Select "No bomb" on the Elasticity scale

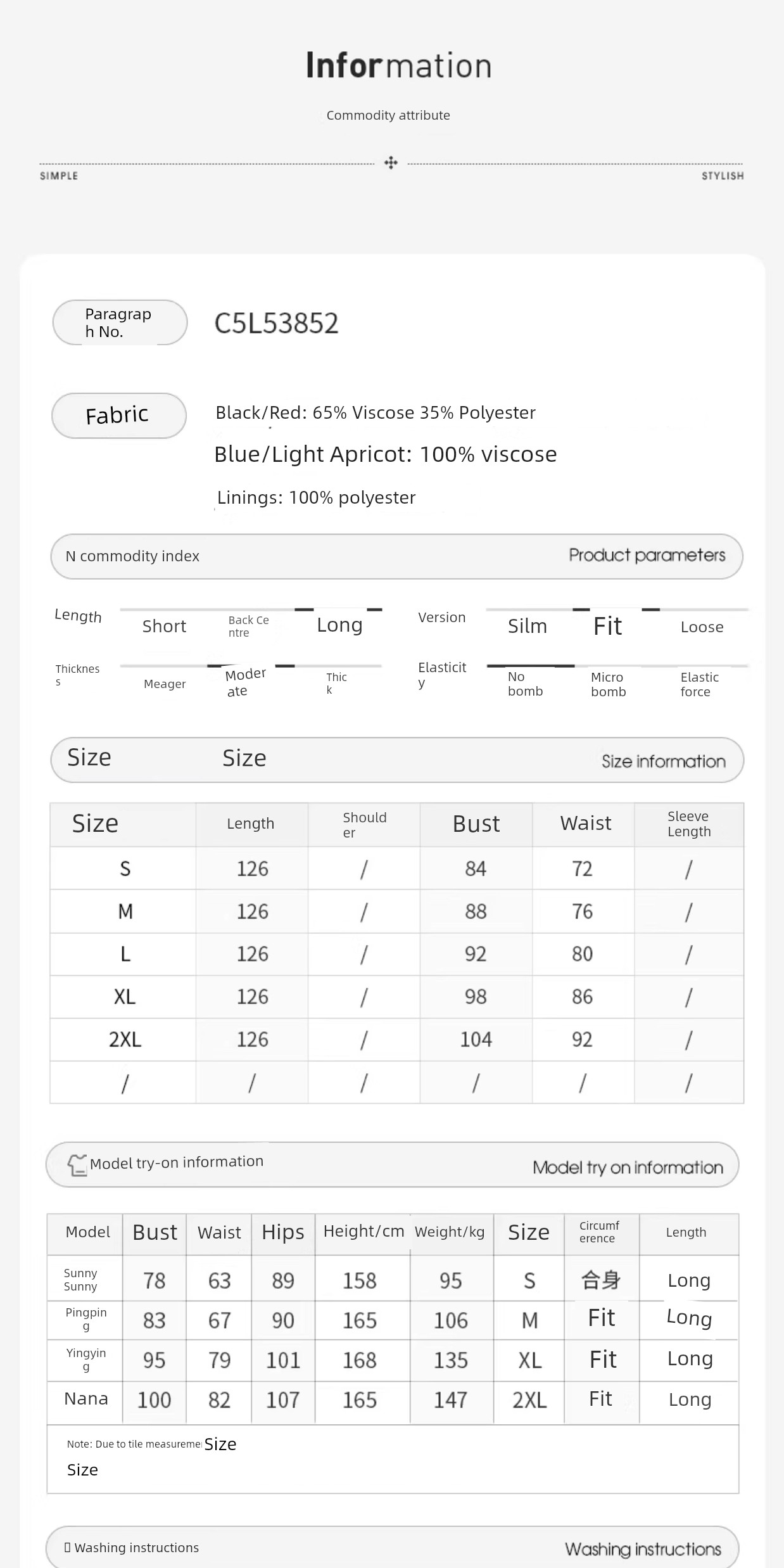point(525,684)
